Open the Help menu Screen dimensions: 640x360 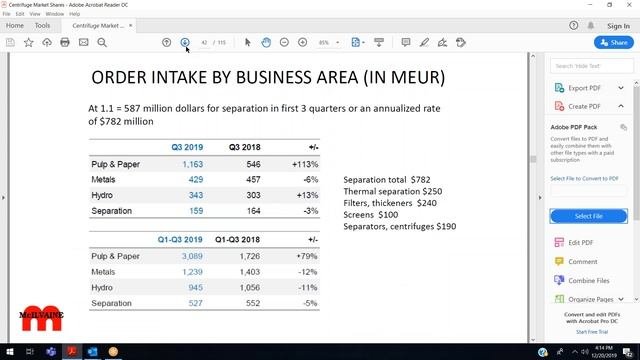74,14
